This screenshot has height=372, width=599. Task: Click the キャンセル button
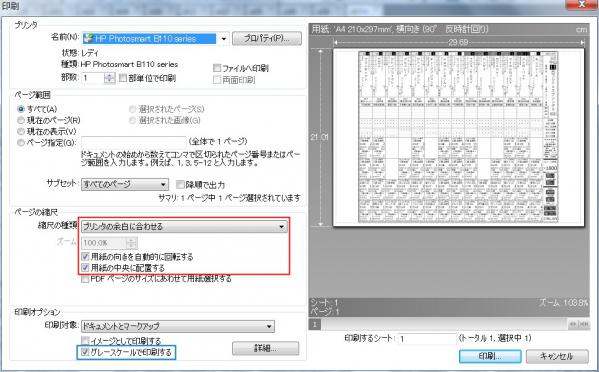tap(557, 356)
